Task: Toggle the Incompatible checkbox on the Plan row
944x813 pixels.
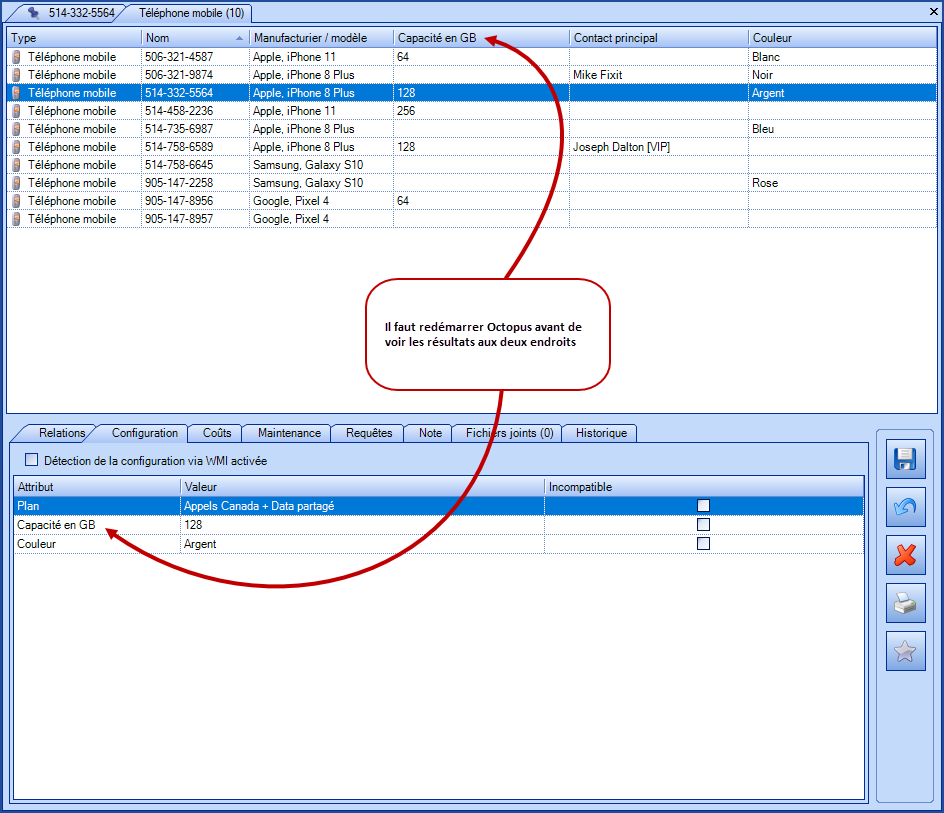Action: 703,506
